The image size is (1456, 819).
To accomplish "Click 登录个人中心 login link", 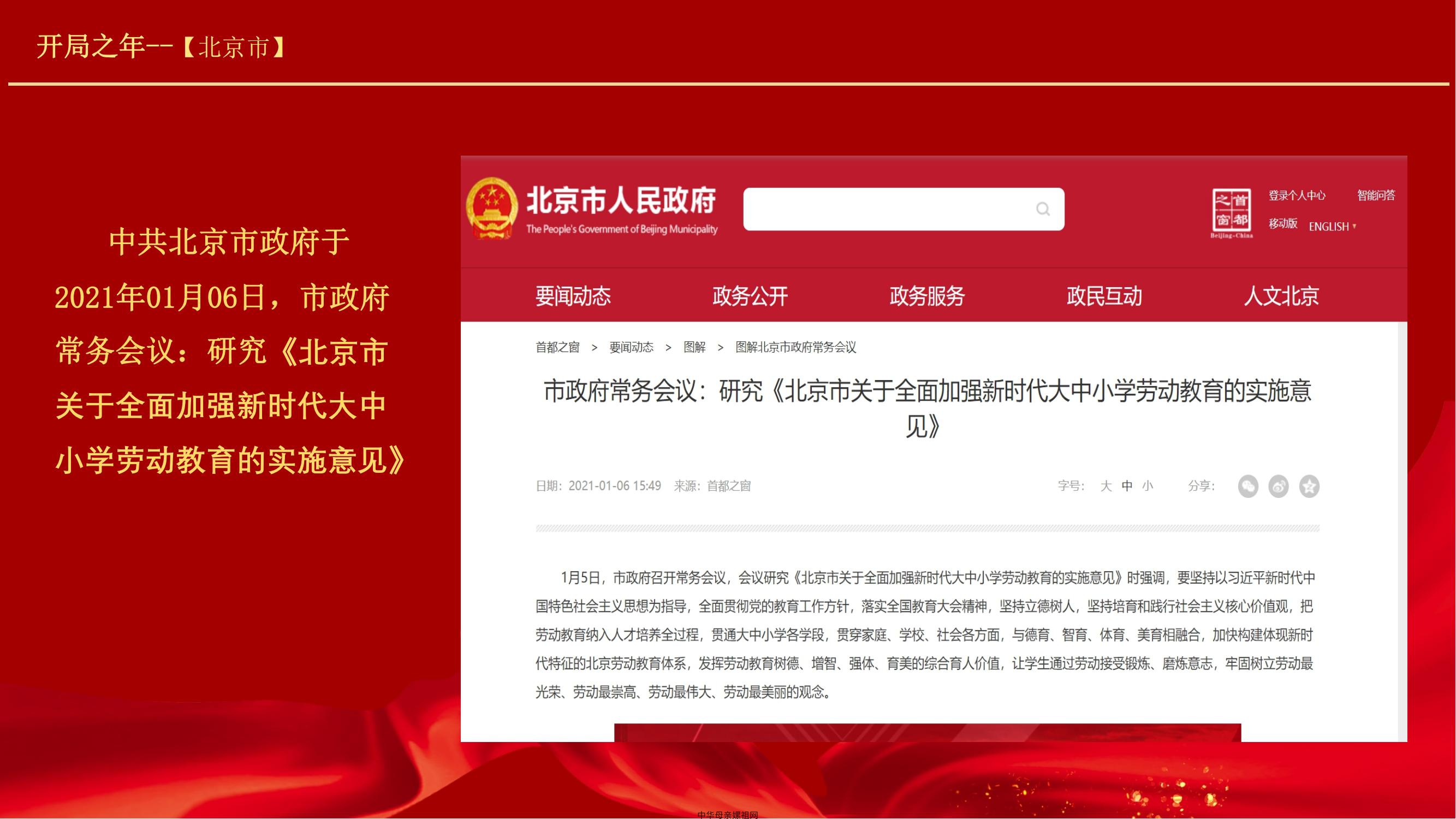I will click(x=1297, y=195).
